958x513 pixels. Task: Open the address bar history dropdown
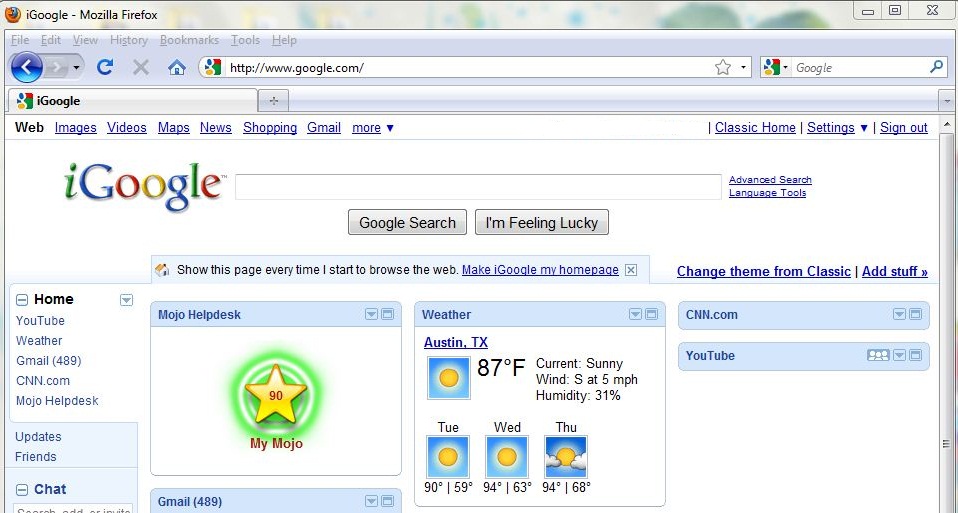click(x=744, y=67)
